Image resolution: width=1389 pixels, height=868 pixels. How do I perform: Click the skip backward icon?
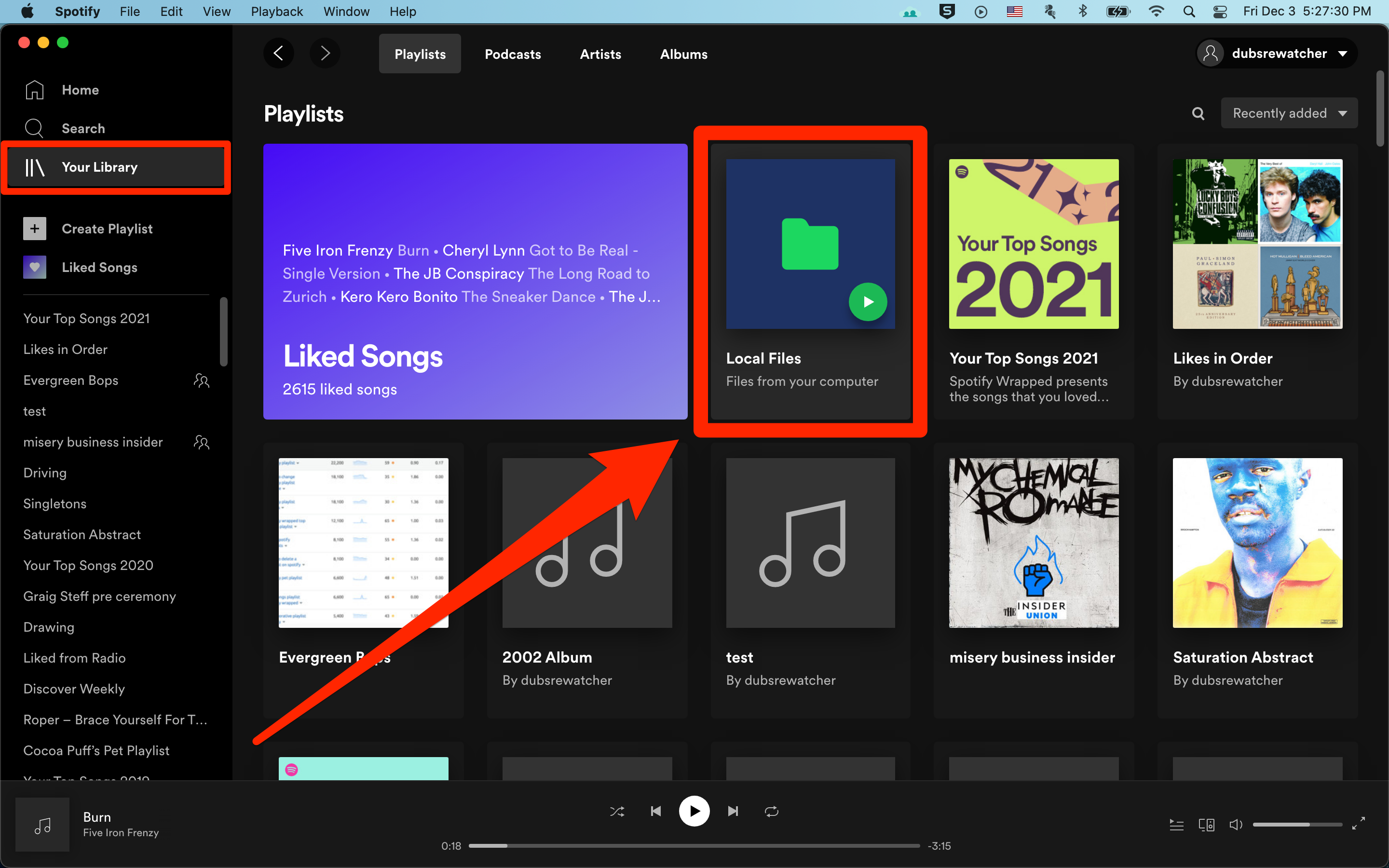(654, 811)
